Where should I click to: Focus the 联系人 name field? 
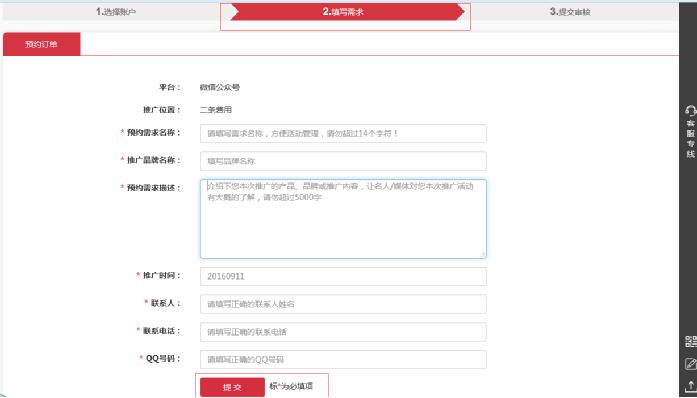coord(343,304)
